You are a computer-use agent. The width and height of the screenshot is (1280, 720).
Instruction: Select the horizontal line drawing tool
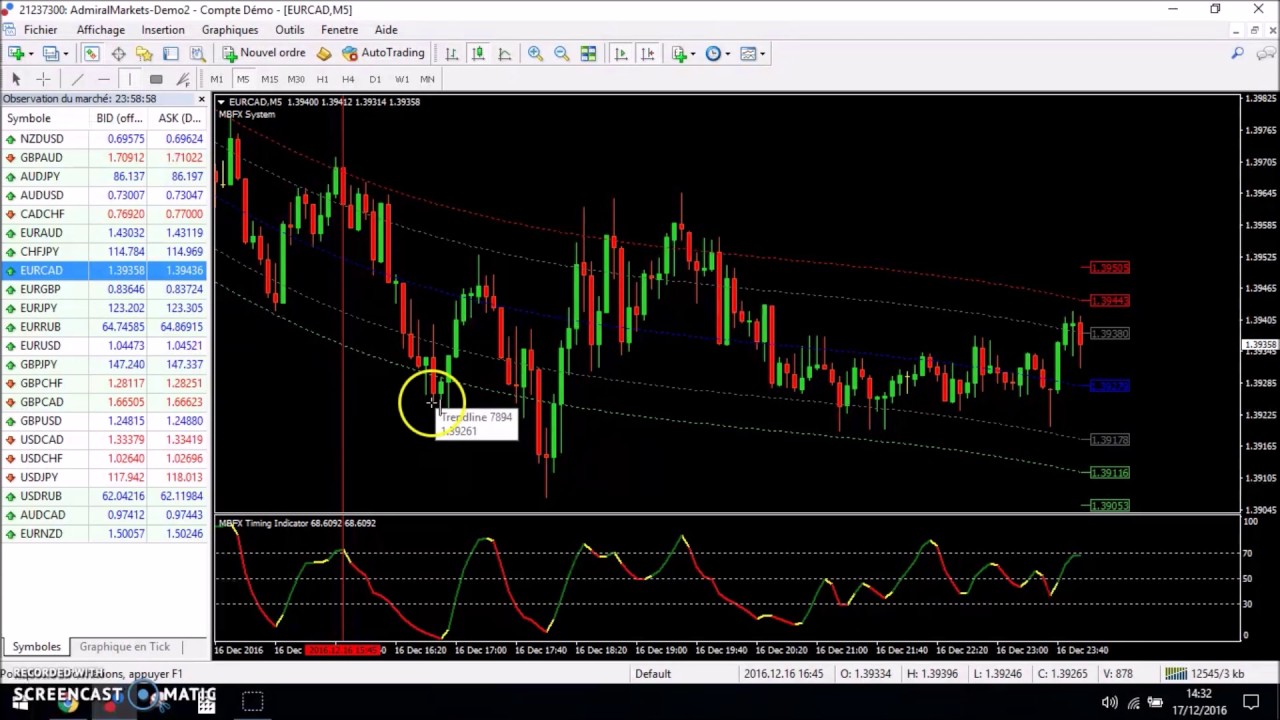tap(103, 79)
